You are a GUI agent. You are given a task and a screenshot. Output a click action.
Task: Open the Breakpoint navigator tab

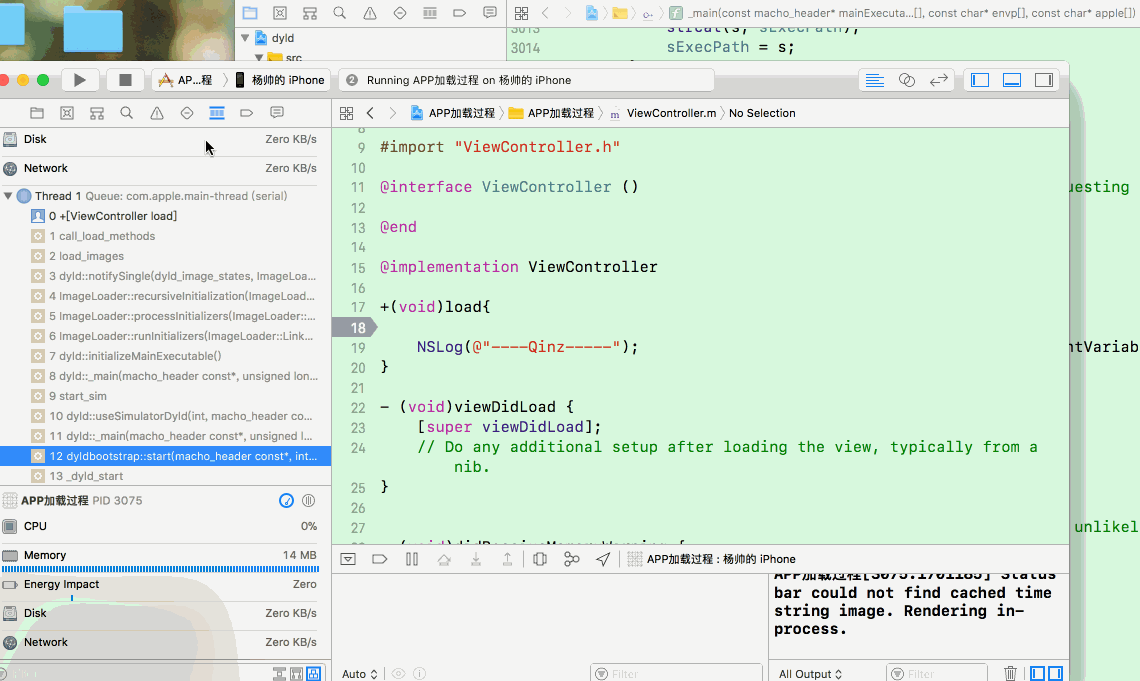[246, 113]
